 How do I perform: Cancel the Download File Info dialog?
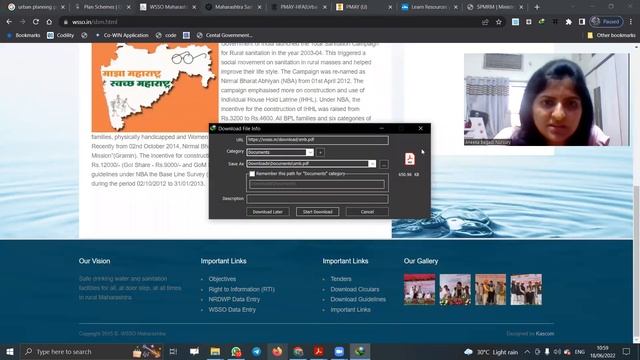pos(367,212)
